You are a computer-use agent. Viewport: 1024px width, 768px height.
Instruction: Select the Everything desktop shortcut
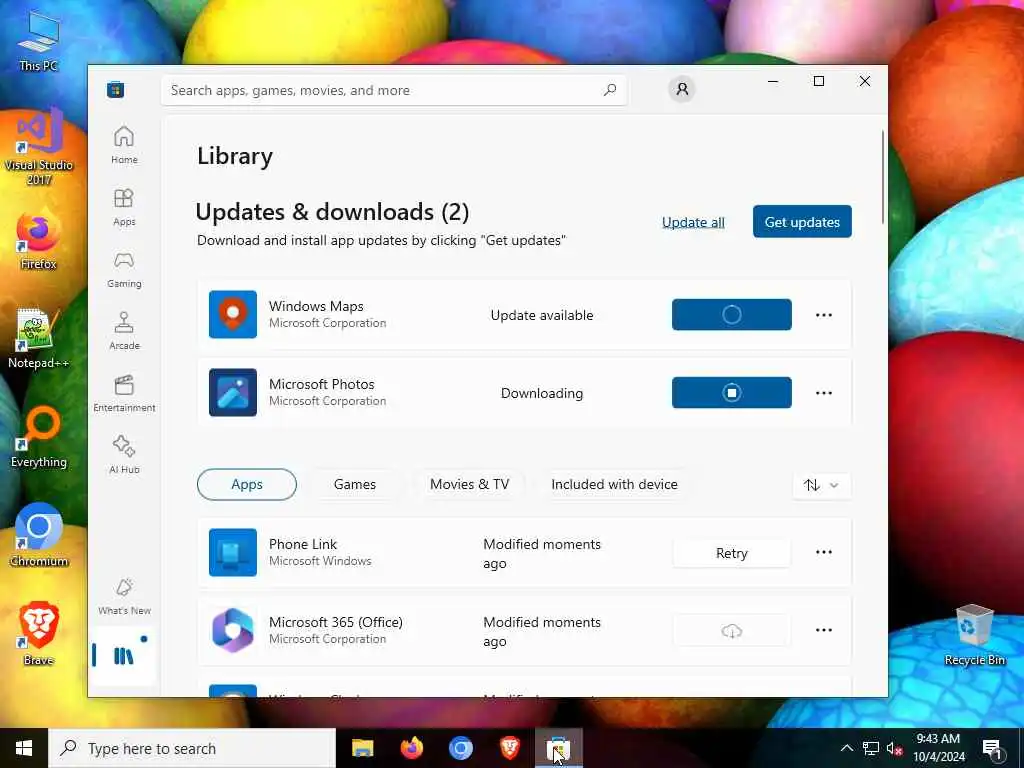click(x=39, y=438)
